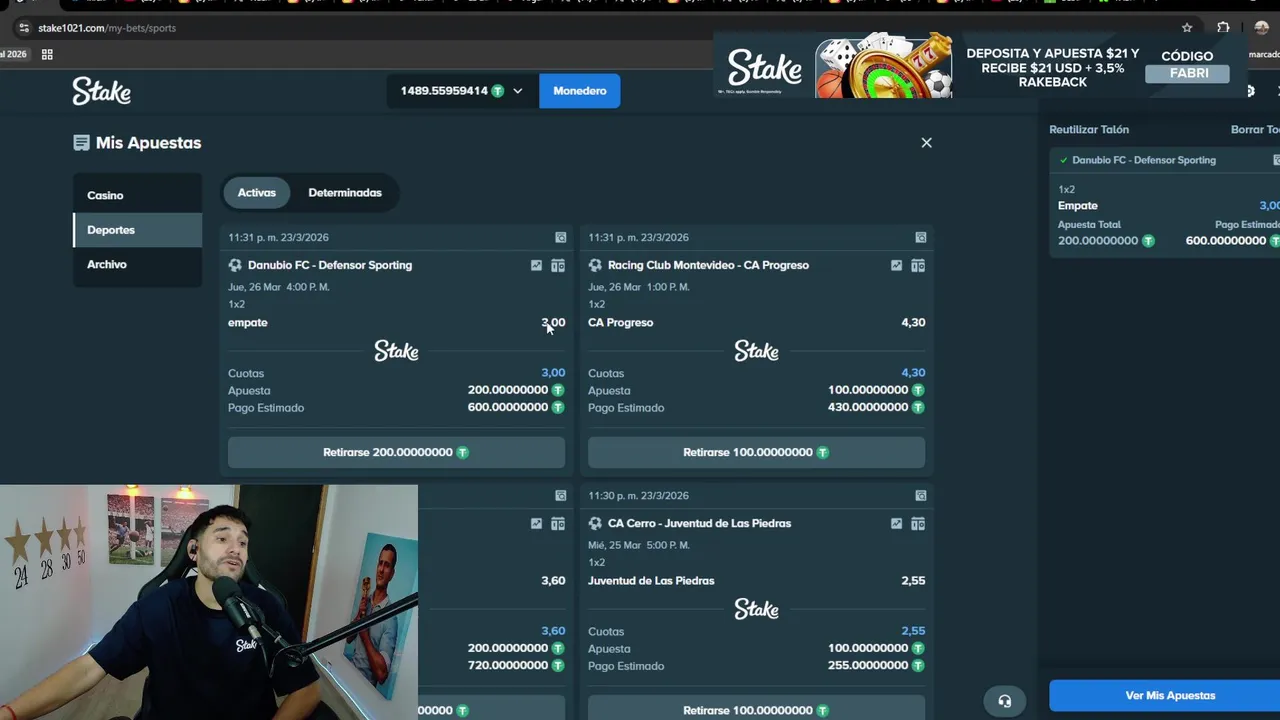
Task: Select Casino in the bets sidebar
Action: tap(137, 195)
